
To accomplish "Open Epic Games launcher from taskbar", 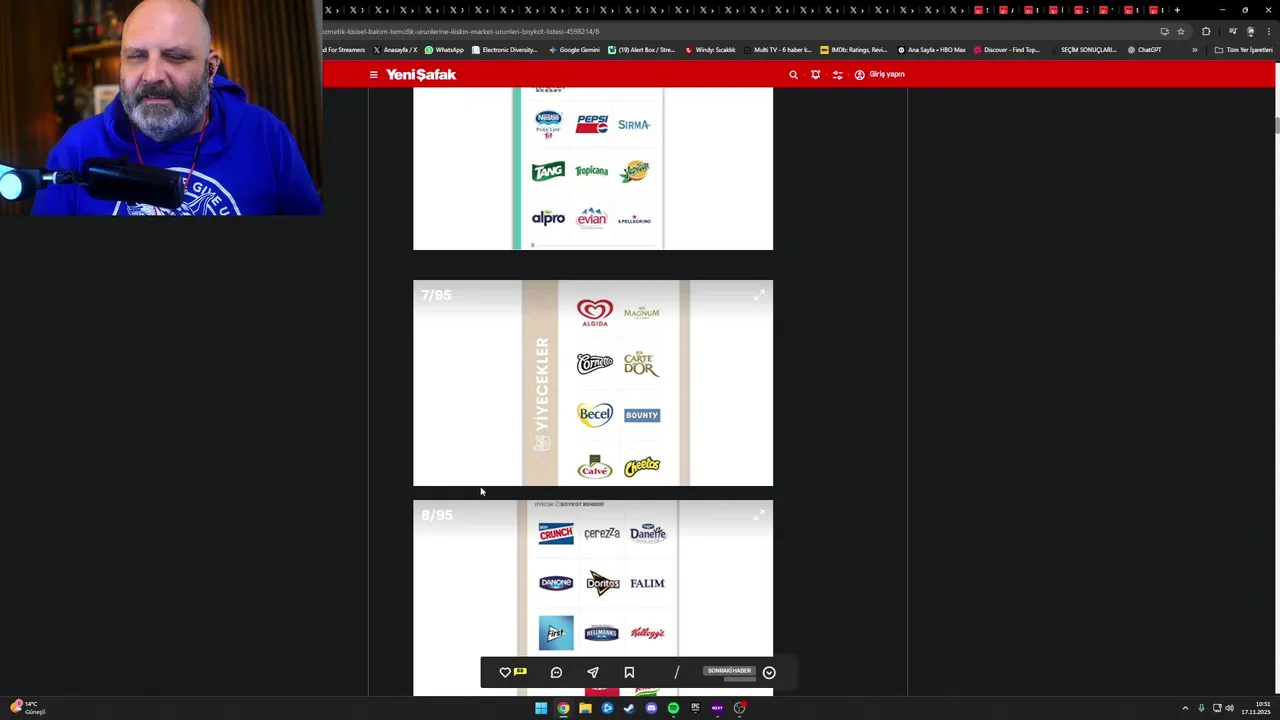I will (x=695, y=708).
